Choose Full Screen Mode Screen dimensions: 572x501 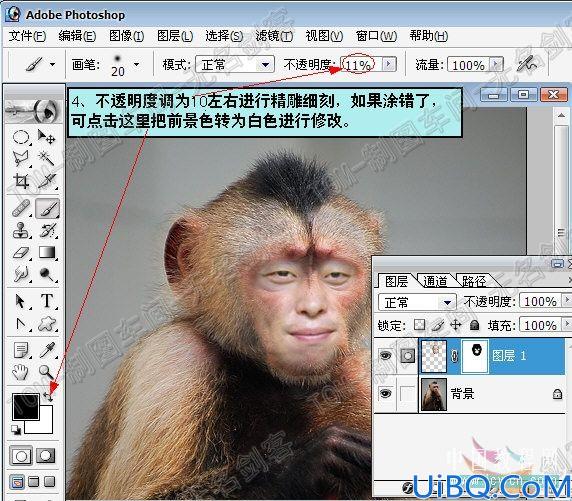[x=49, y=482]
